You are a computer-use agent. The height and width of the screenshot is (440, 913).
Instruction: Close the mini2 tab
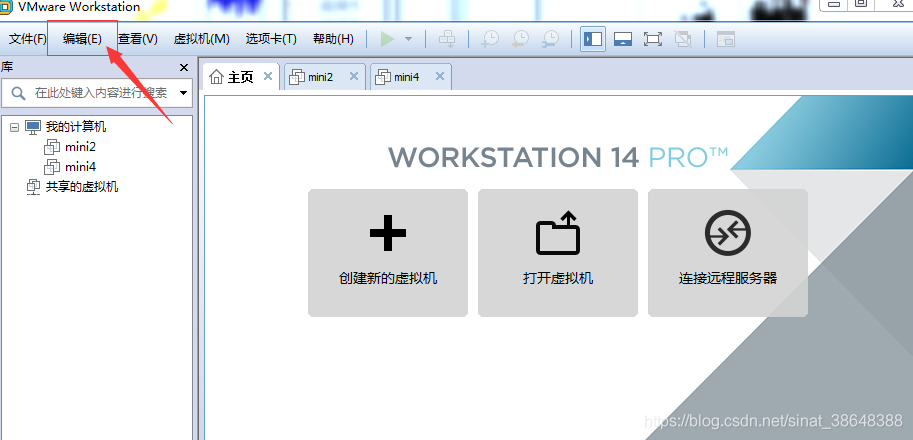pyautogui.click(x=354, y=76)
